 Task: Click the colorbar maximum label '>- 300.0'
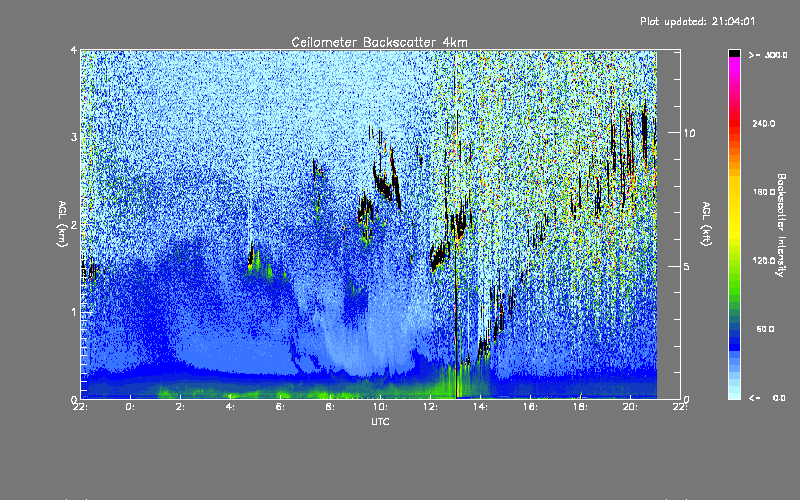click(768, 55)
